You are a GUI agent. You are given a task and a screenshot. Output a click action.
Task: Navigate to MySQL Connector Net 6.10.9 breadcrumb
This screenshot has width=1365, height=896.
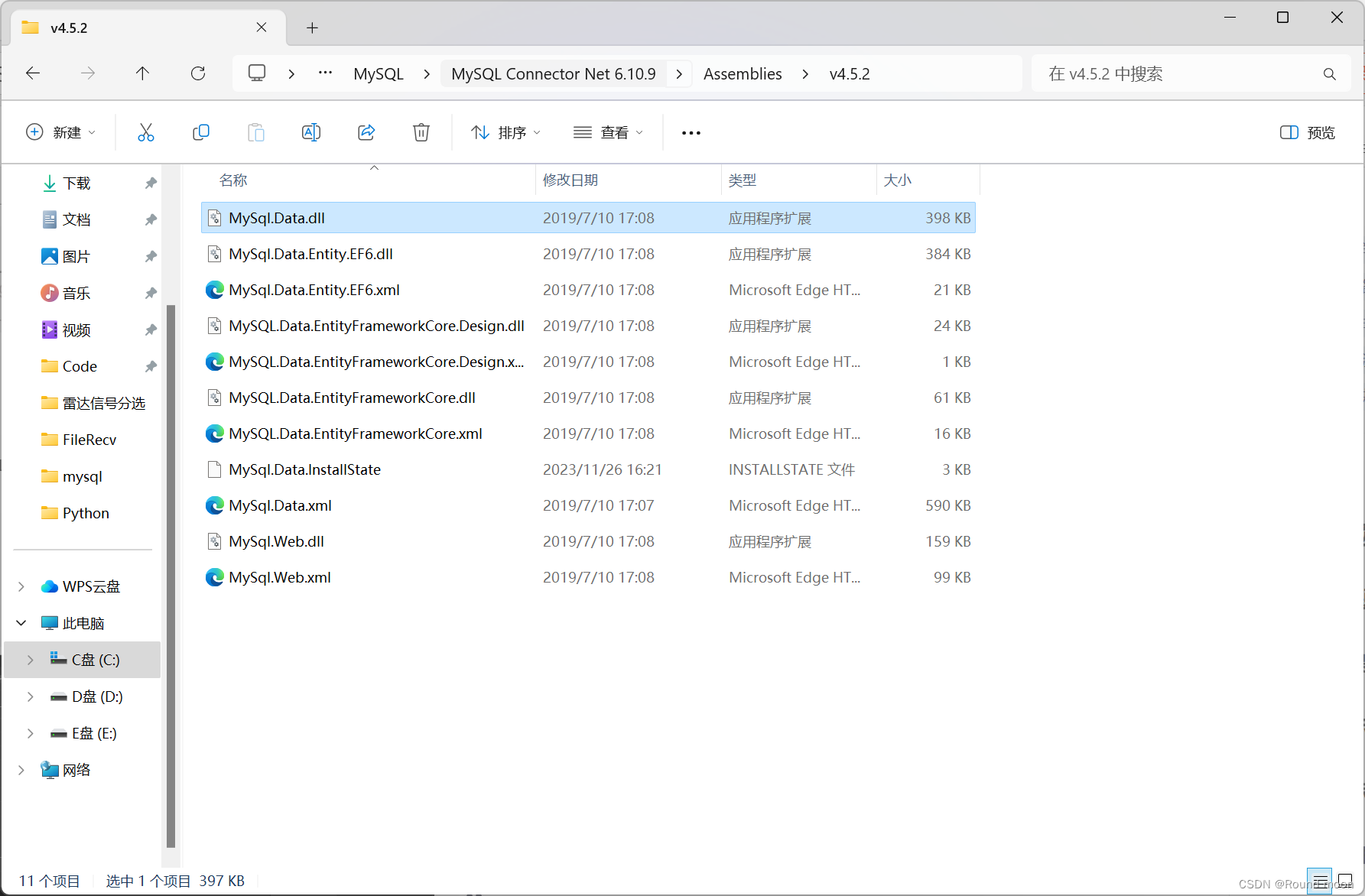pyautogui.click(x=554, y=74)
